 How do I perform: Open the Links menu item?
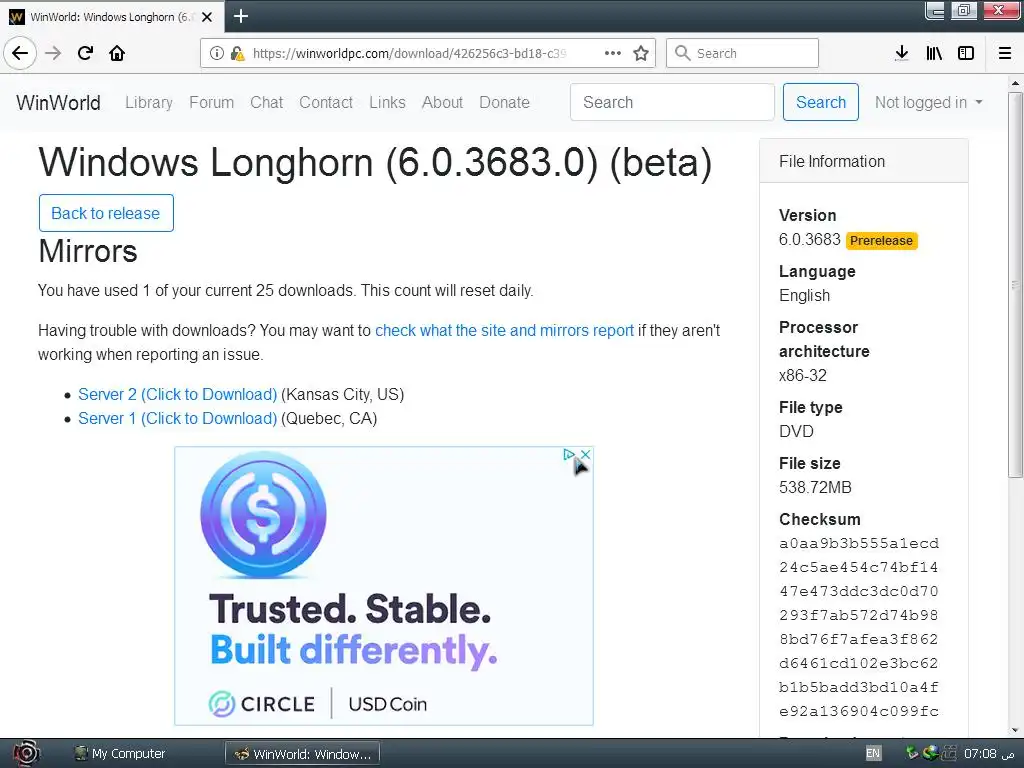387,103
